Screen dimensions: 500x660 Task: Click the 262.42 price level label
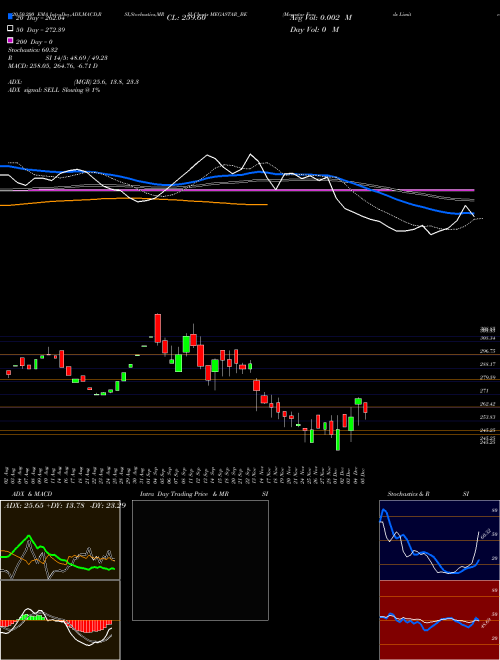point(486,404)
